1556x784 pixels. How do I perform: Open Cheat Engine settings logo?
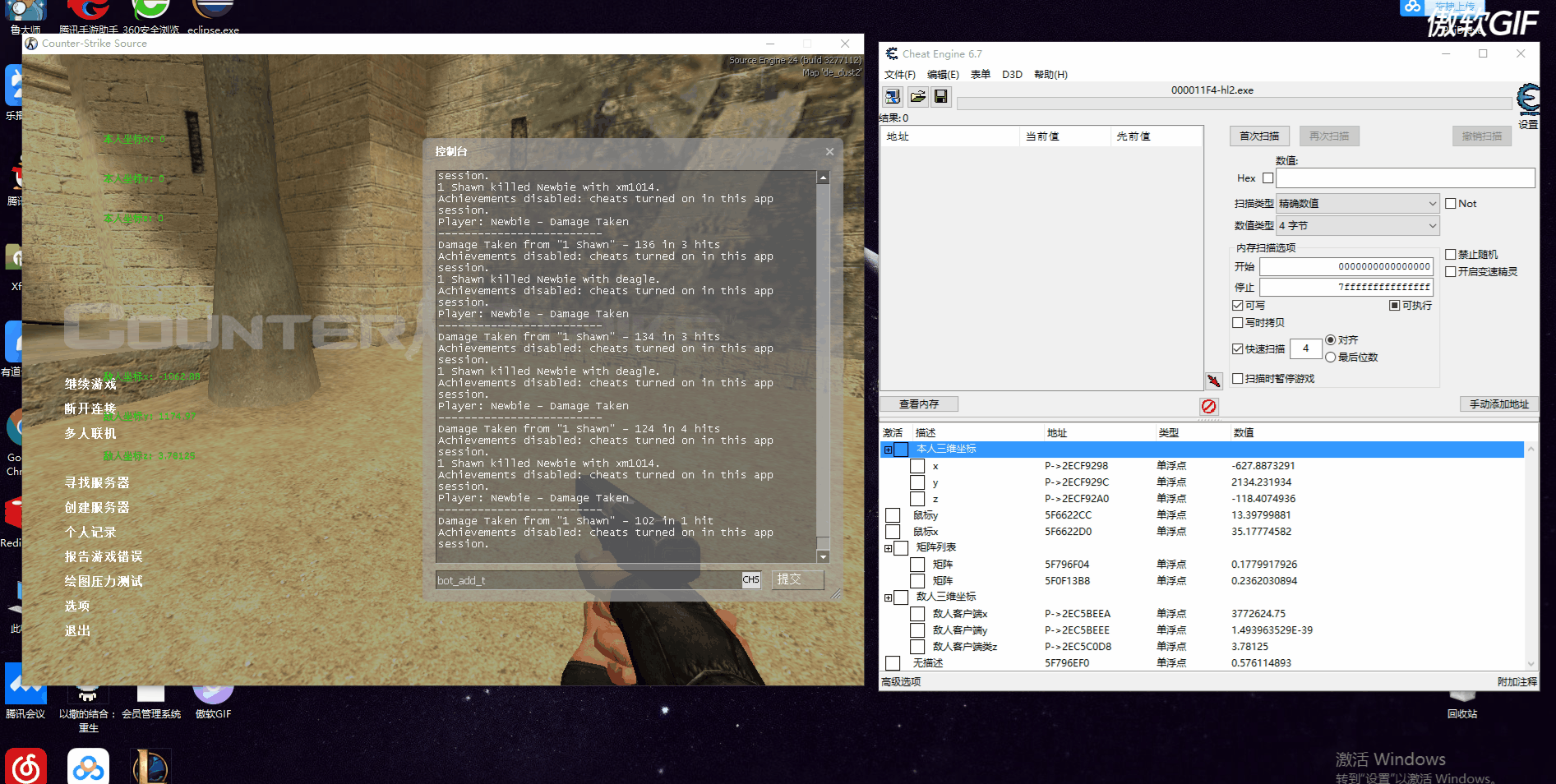click(1528, 99)
